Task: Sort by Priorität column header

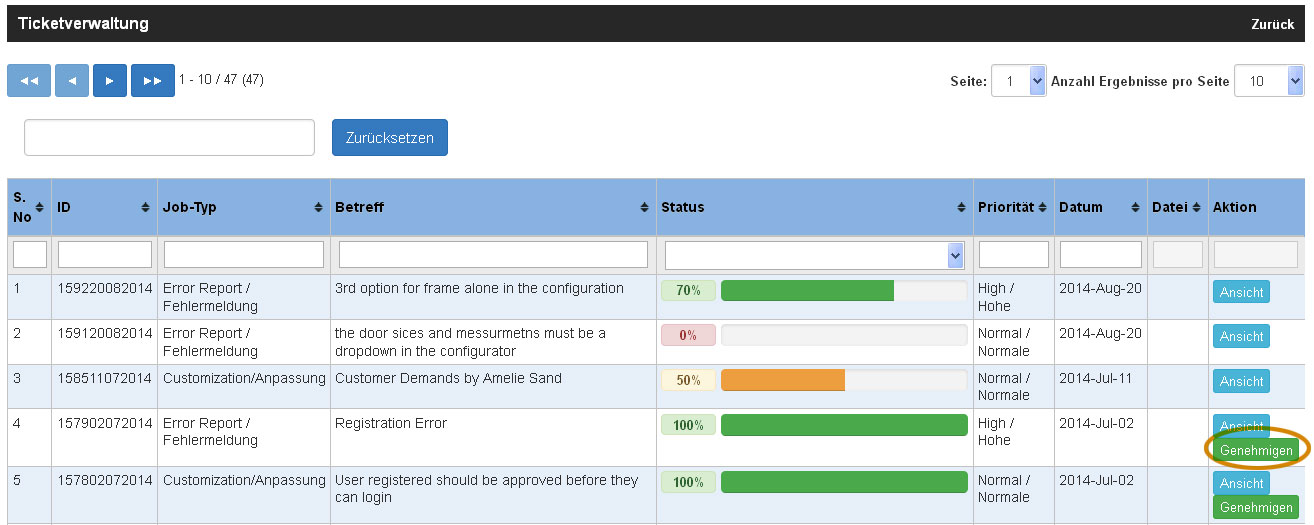Action: click(x=1012, y=207)
